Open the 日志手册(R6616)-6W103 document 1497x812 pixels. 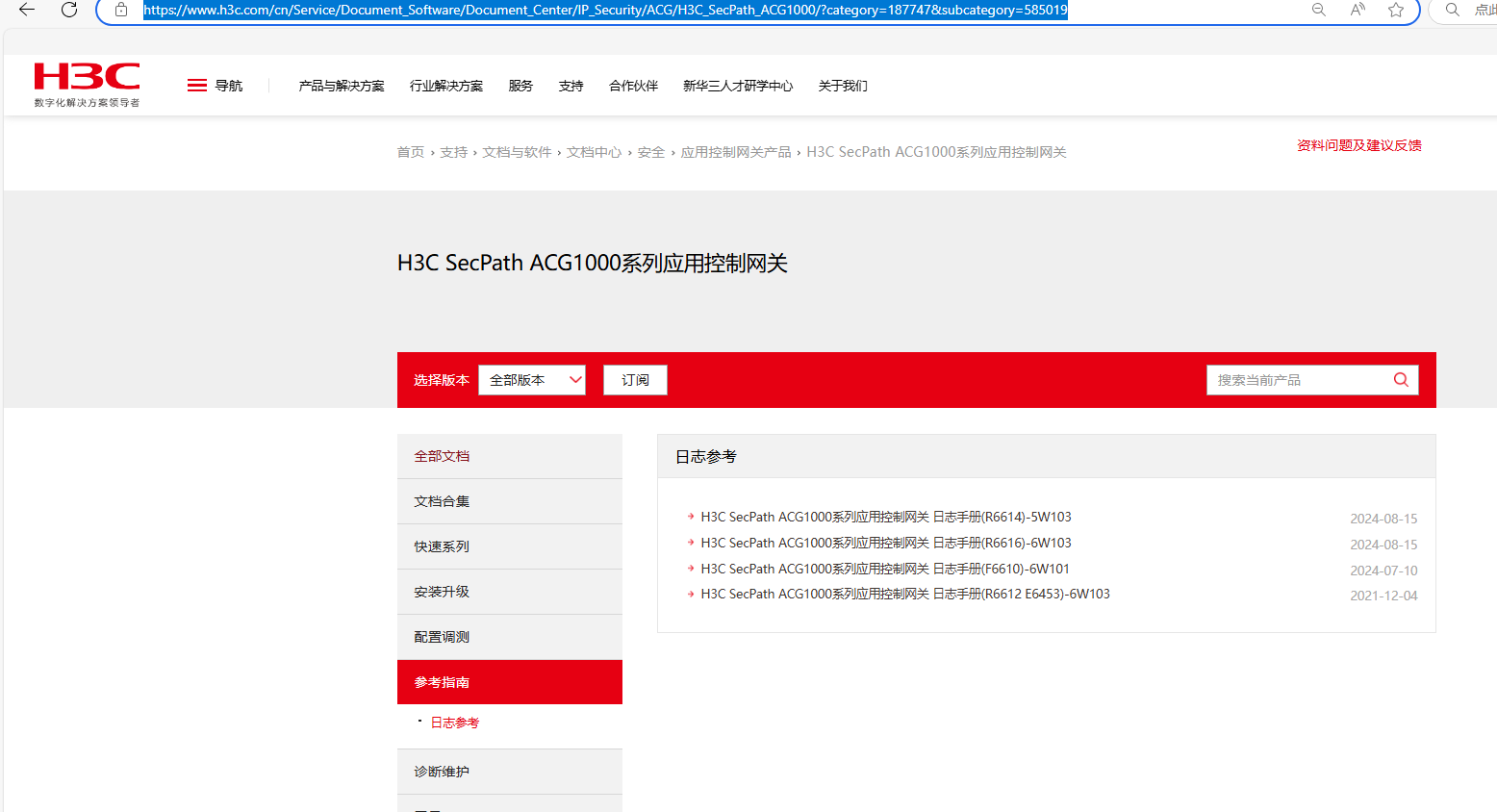point(886,543)
